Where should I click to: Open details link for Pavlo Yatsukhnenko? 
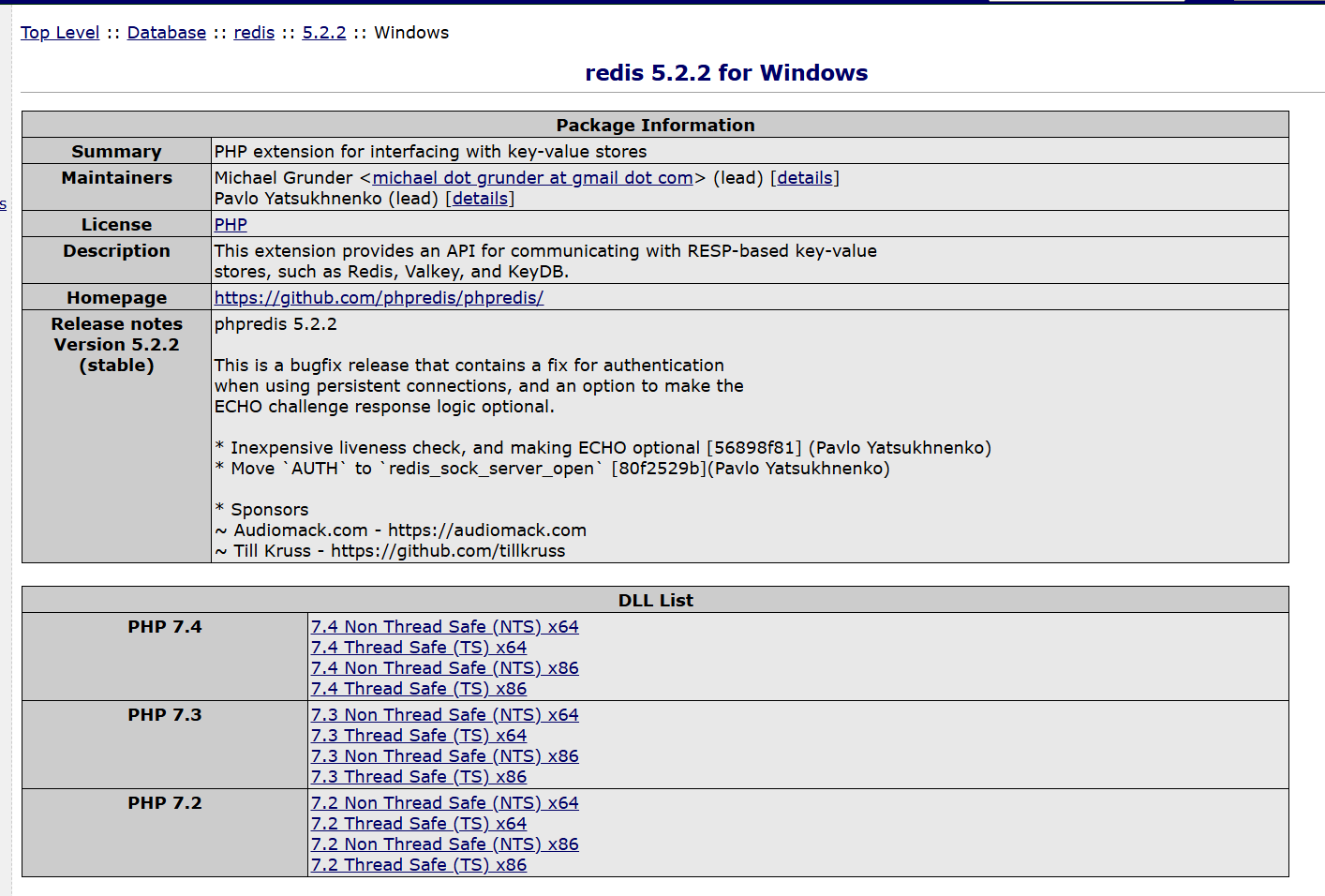coord(480,199)
